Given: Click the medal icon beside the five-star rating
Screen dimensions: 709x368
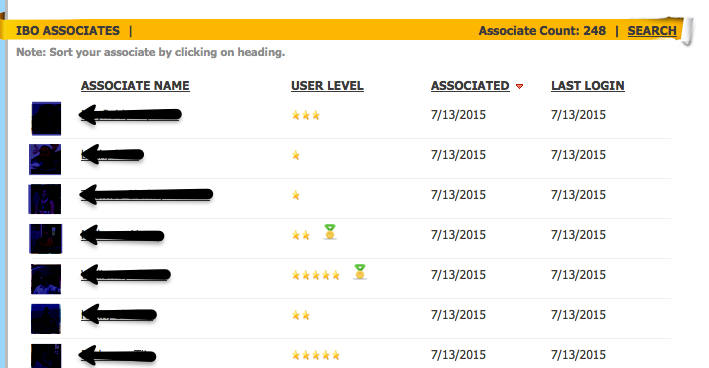Looking at the screenshot, I should [x=360, y=272].
